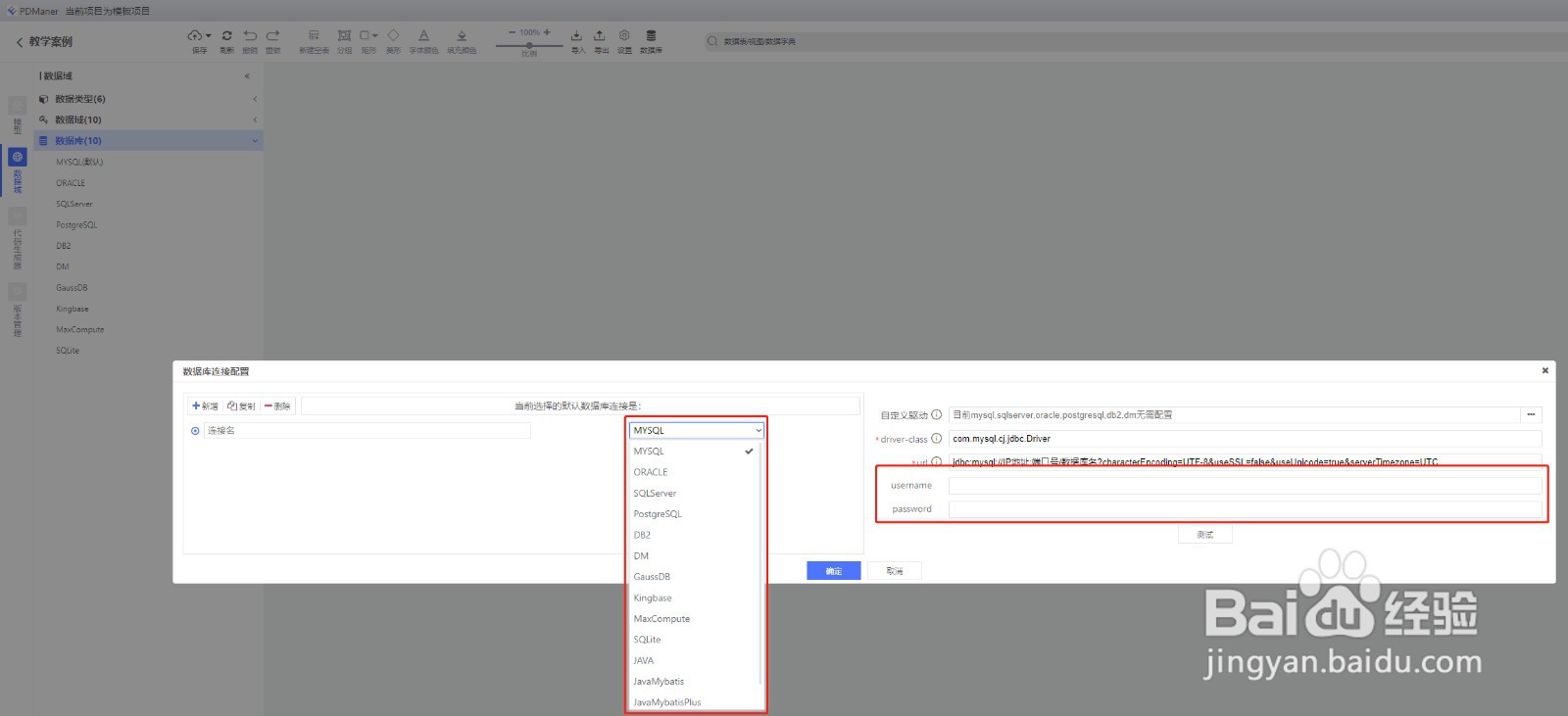The image size is (1568, 716).
Task: Click the 重做 redo icon
Action: click(x=272, y=35)
